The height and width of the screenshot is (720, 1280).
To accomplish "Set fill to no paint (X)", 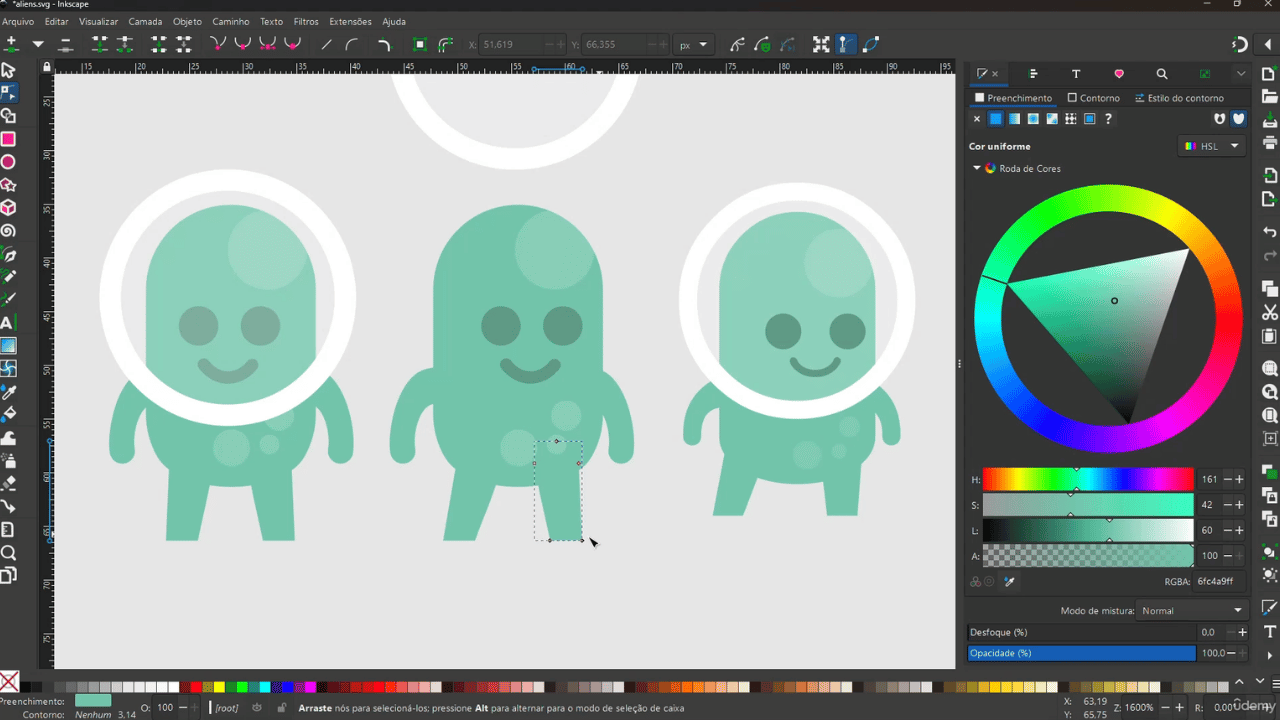I will (x=977, y=119).
